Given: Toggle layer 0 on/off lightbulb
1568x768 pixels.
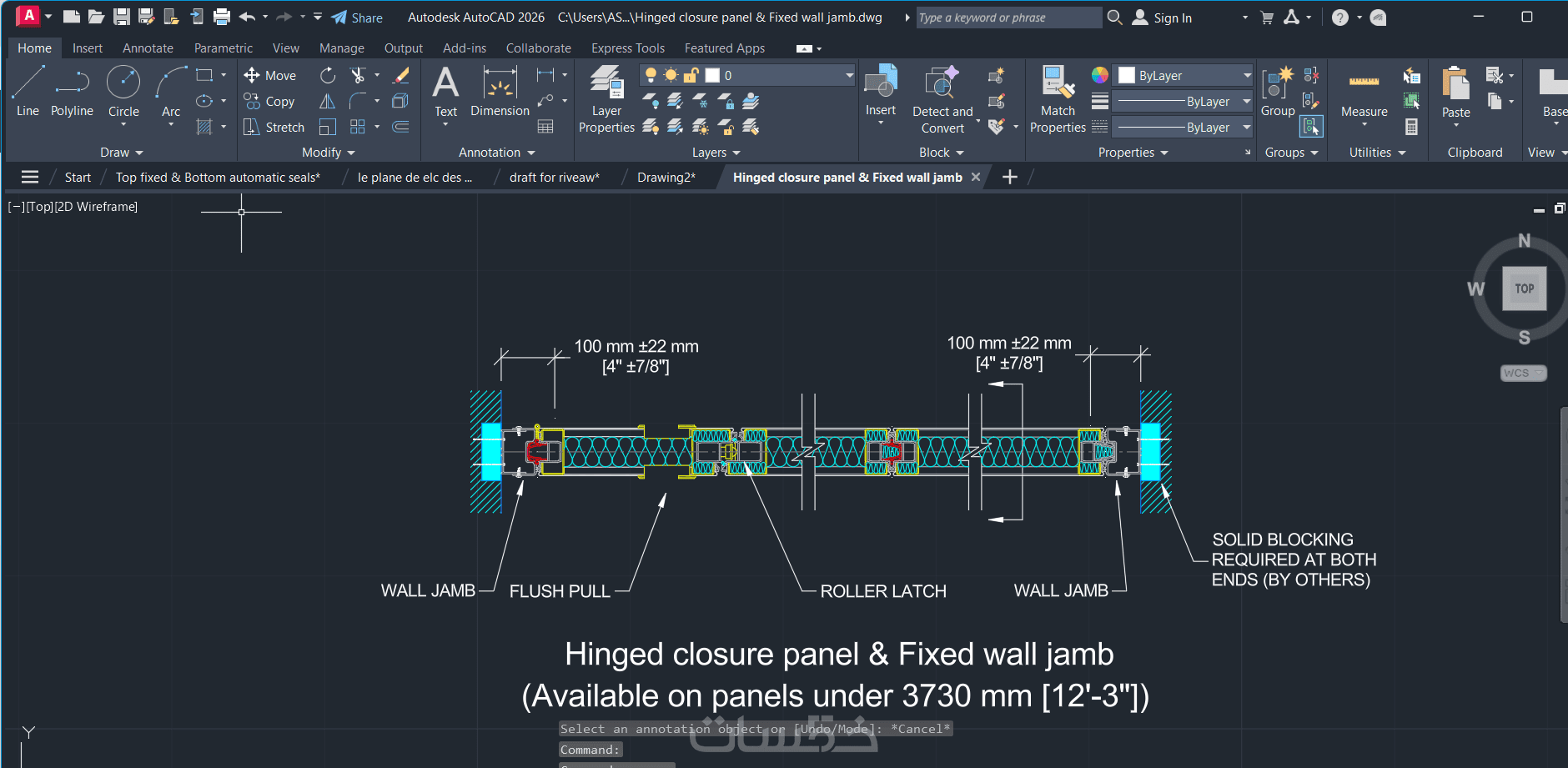Looking at the screenshot, I should pyautogui.click(x=651, y=75).
